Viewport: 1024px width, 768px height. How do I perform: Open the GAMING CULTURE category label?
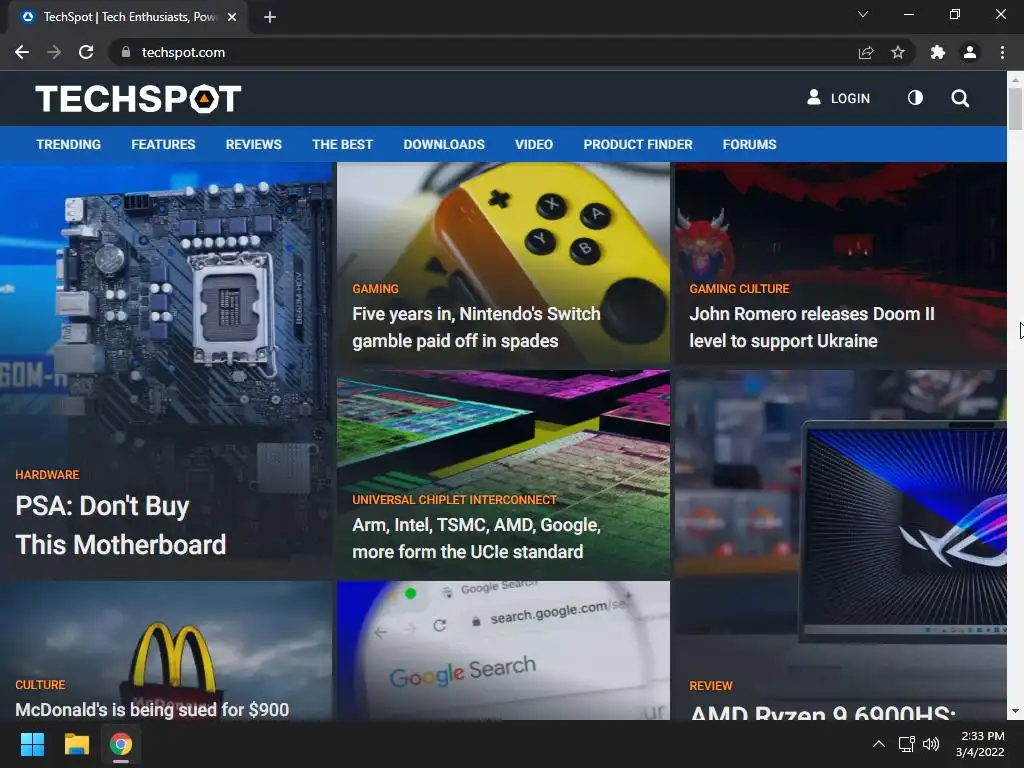(x=739, y=289)
